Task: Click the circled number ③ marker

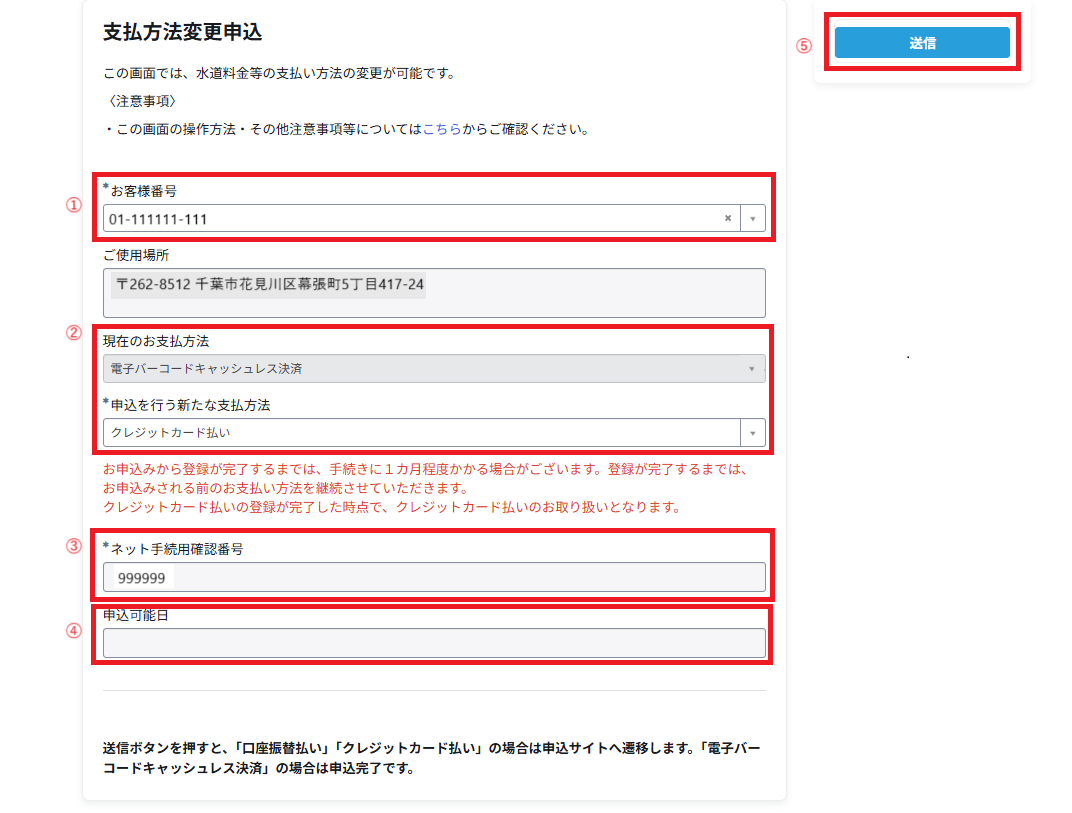Action: click(x=73, y=546)
